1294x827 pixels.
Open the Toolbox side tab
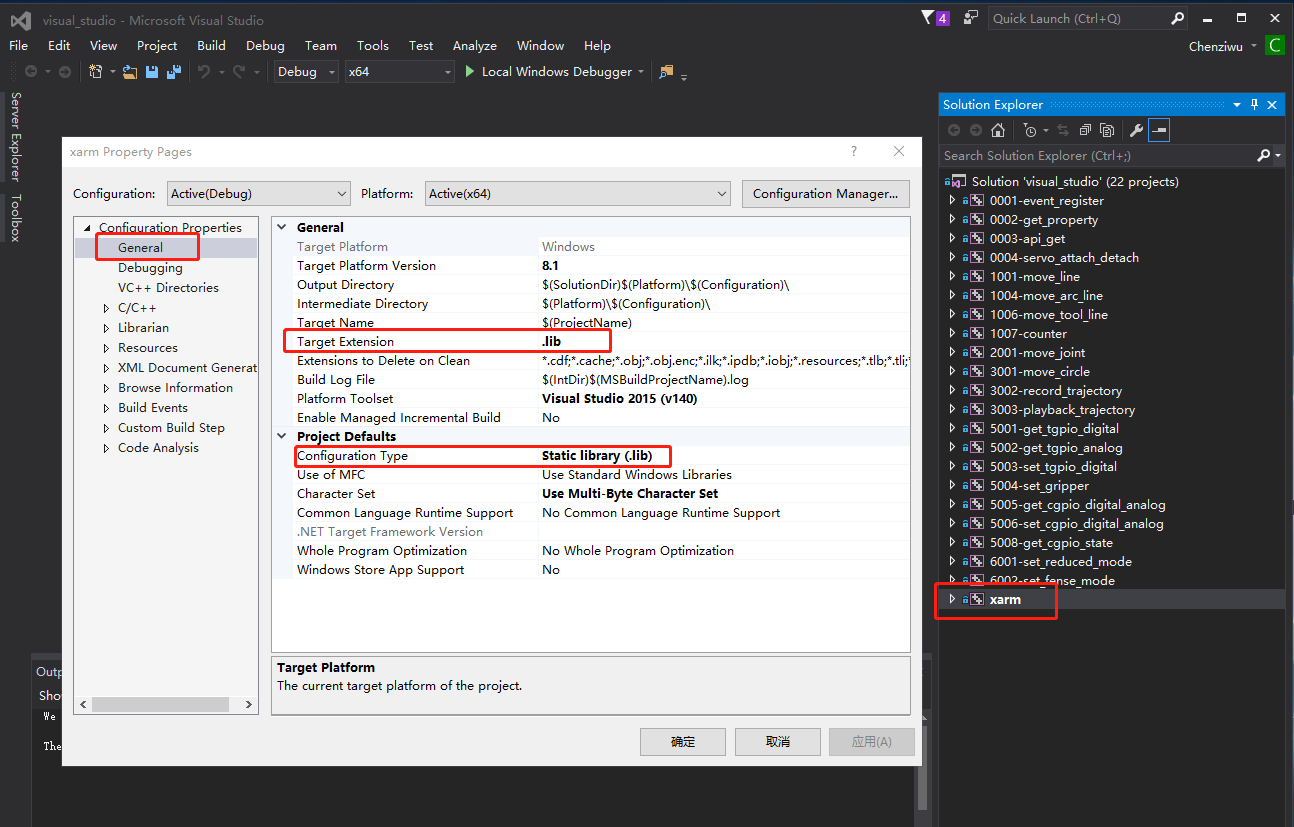[x=15, y=218]
